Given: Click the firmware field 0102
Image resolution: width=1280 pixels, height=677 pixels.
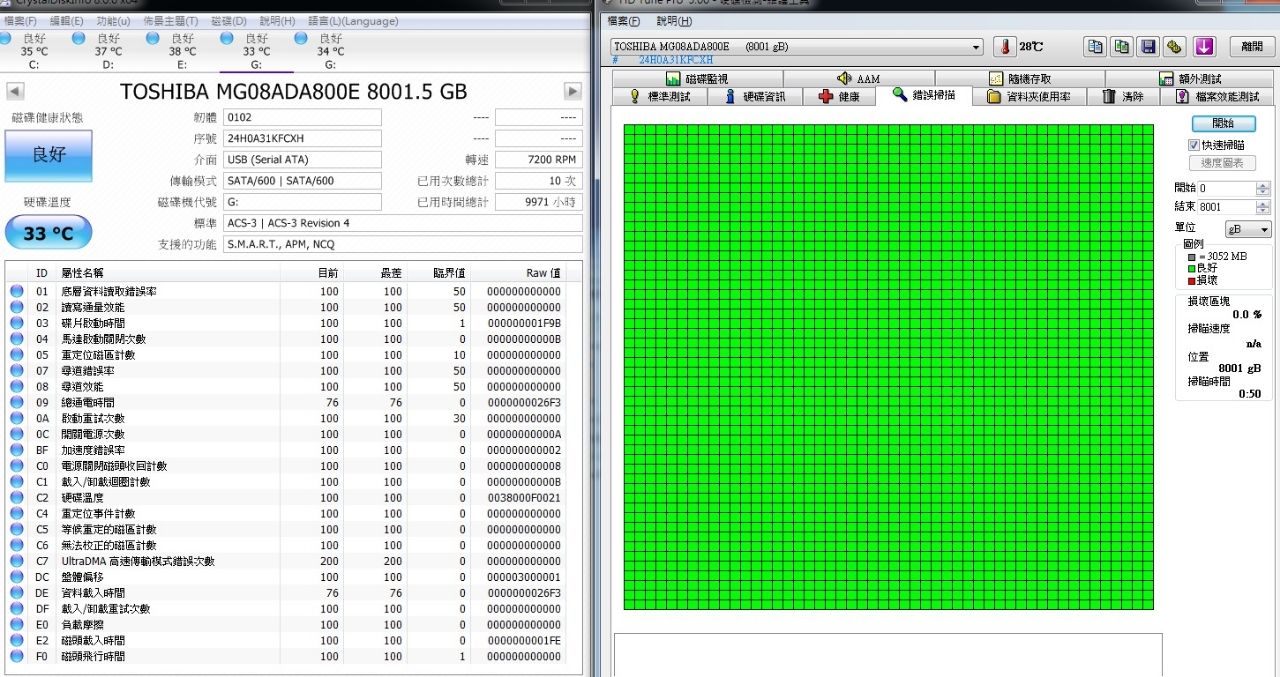Looking at the screenshot, I should tap(302, 117).
